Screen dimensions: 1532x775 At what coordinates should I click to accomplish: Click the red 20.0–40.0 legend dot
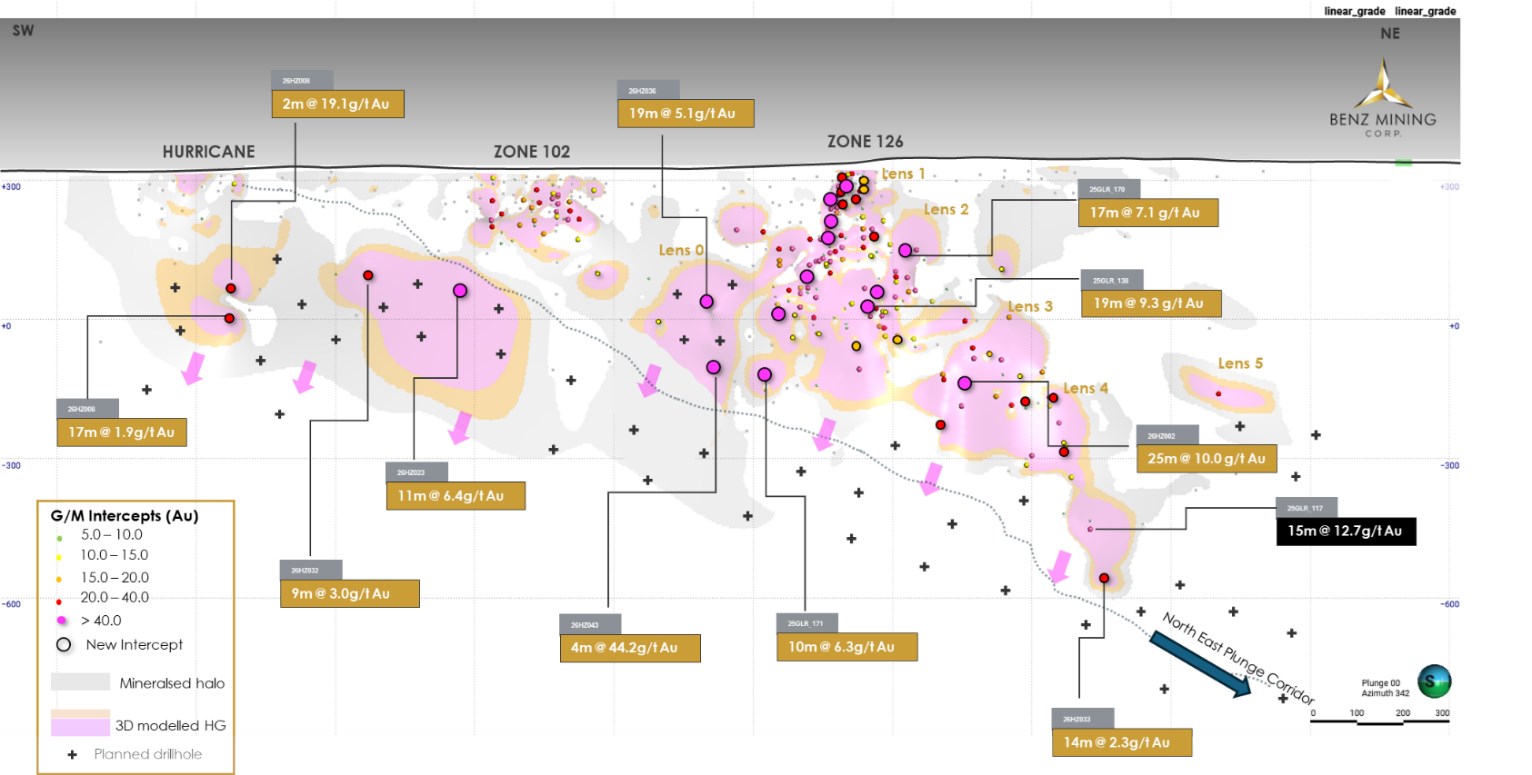click(60, 598)
